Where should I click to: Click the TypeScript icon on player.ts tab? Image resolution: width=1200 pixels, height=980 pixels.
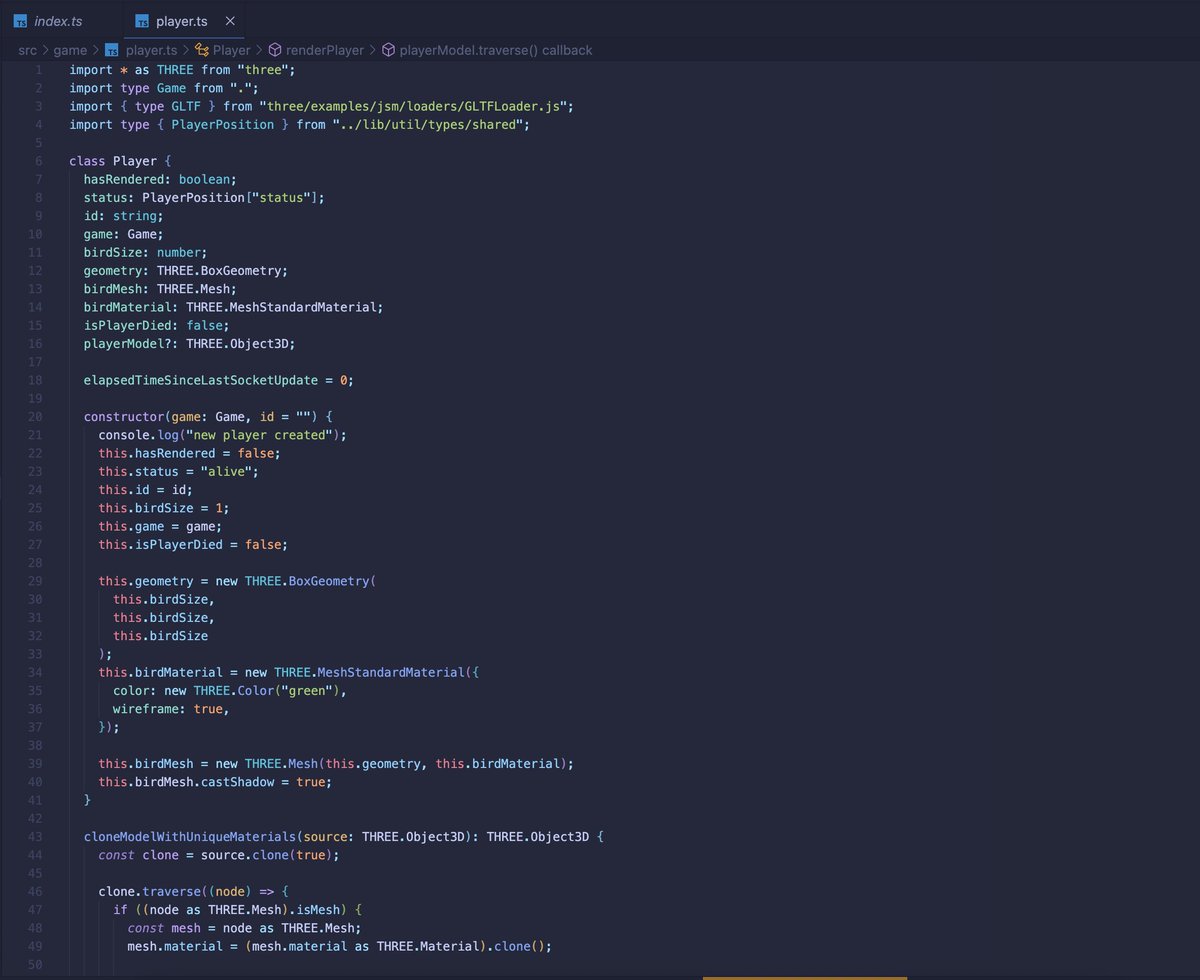142,21
